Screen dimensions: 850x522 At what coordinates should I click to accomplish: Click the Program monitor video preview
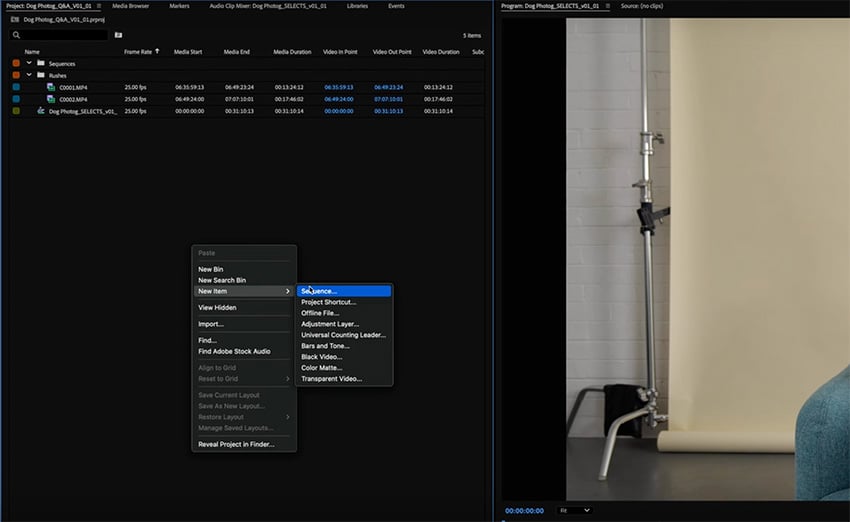[708, 259]
